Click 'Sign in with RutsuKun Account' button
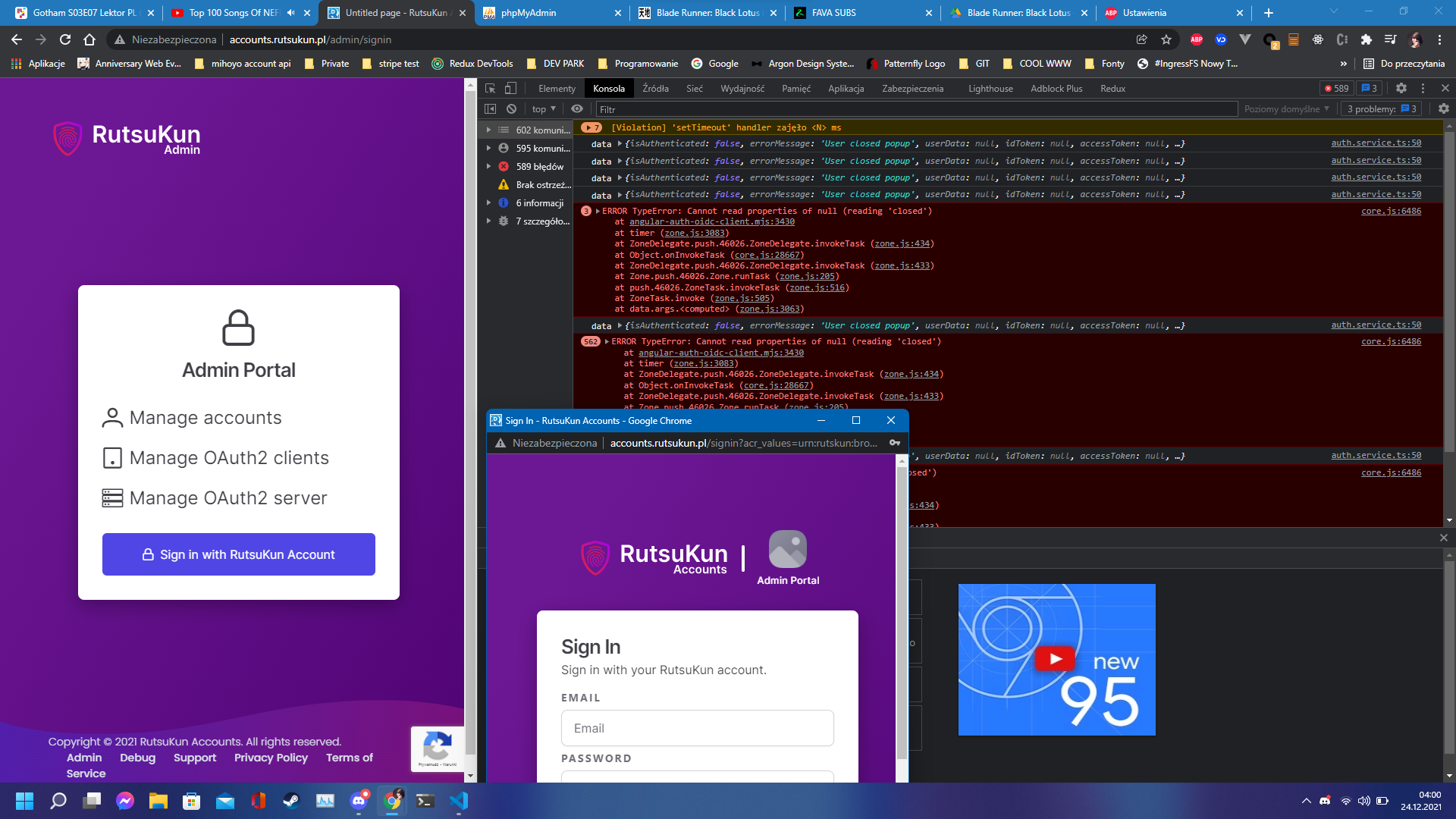The height and width of the screenshot is (819, 1456). coord(238,554)
